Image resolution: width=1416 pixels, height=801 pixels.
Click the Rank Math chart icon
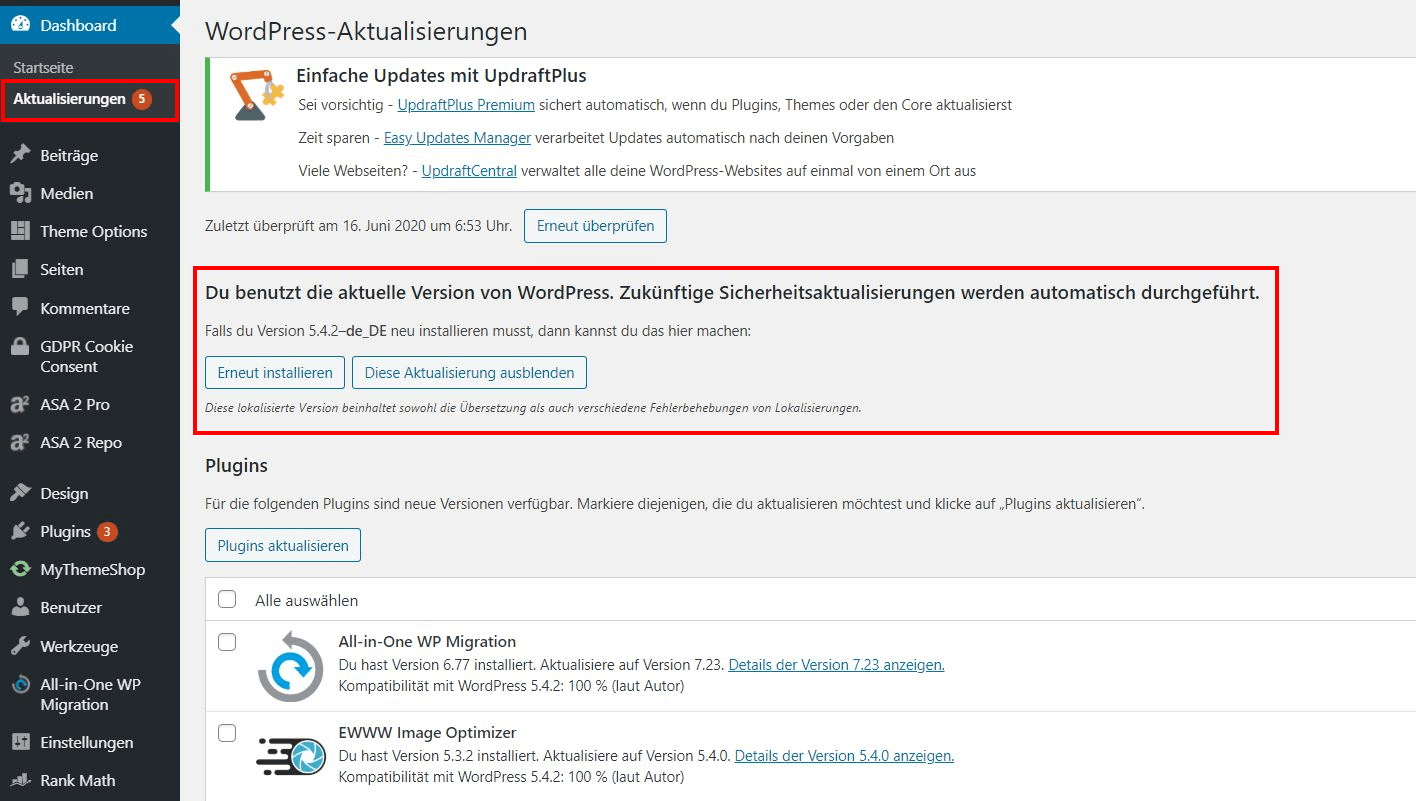click(20, 780)
